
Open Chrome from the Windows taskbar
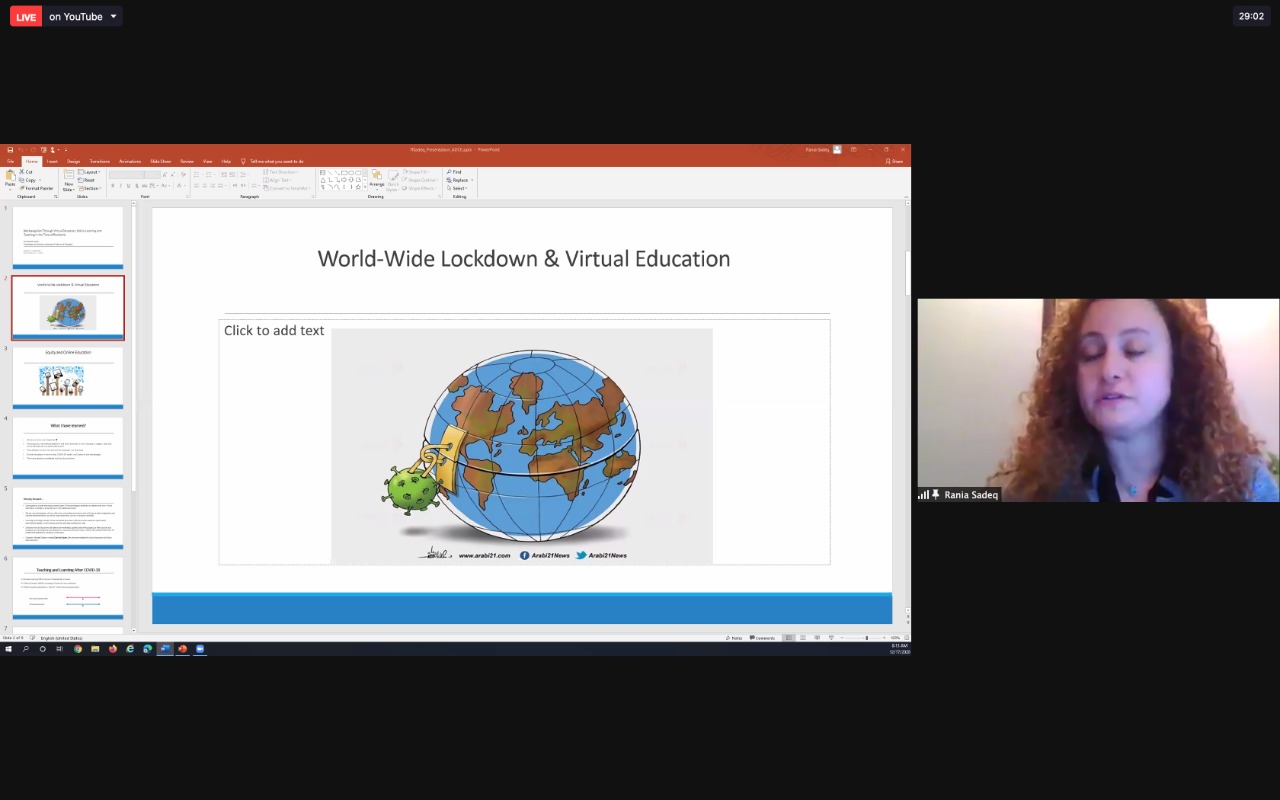tap(78, 649)
